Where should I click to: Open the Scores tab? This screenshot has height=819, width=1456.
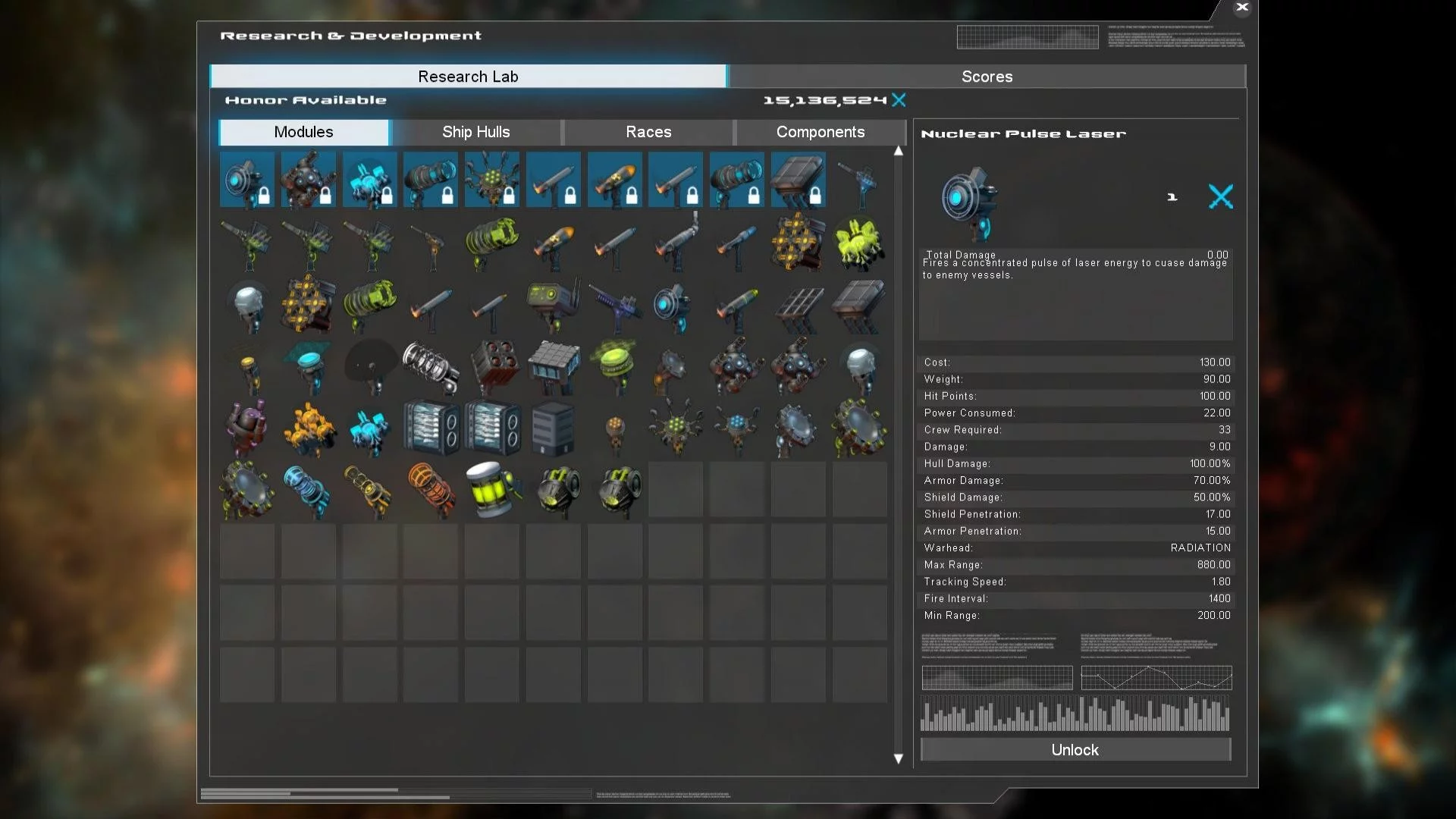[x=987, y=77]
